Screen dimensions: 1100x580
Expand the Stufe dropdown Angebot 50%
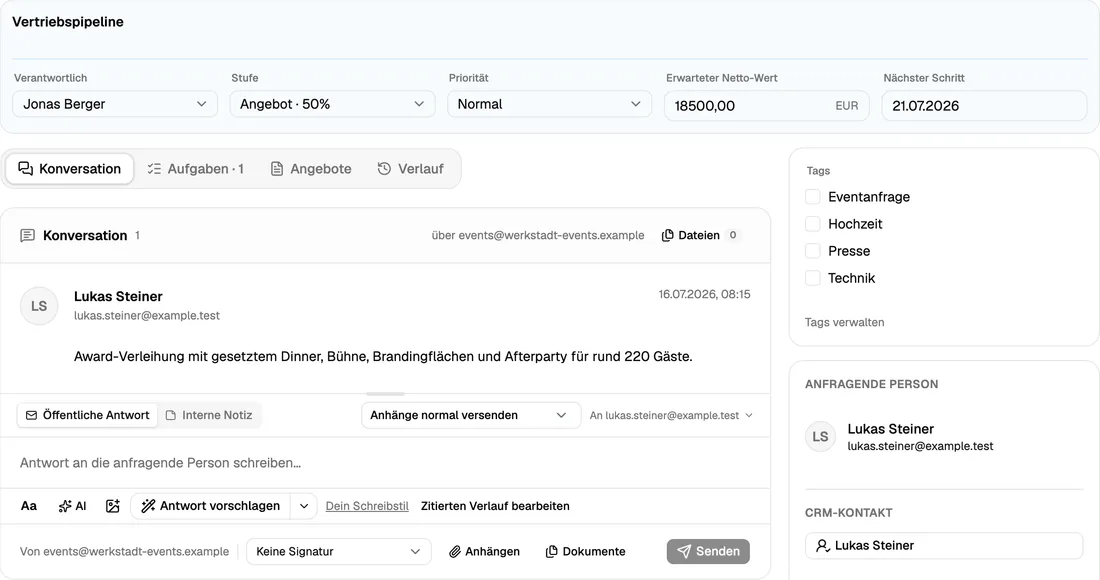tap(333, 104)
